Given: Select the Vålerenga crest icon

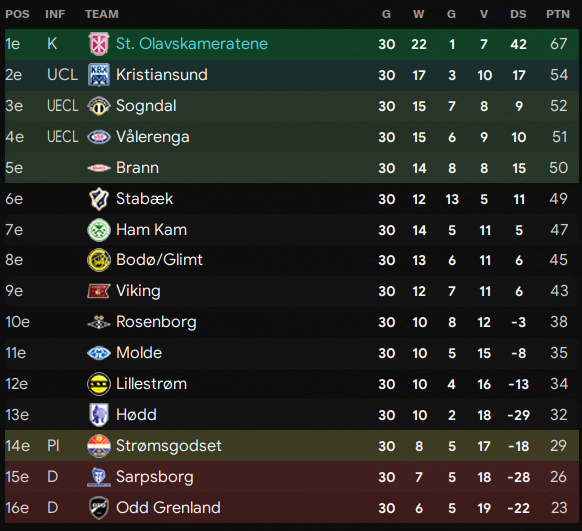Looking at the screenshot, I should click(99, 137).
